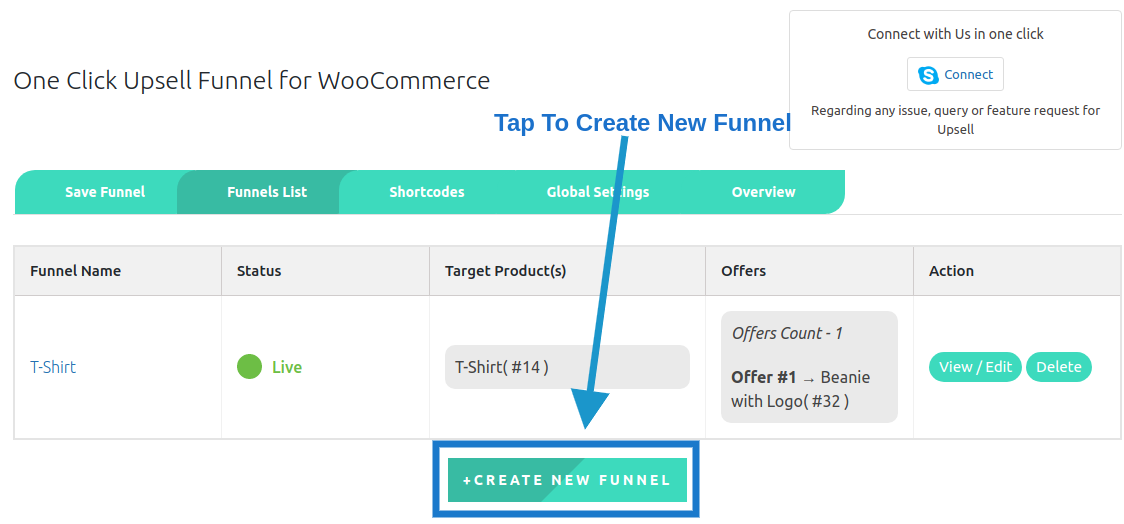Select the Offer #1 Beanie with Logo text
This screenshot has height=524, width=1124.
[801, 389]
